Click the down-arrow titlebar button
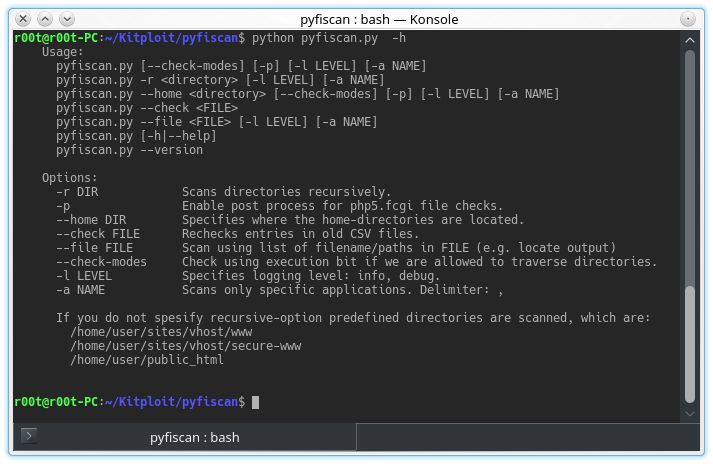This screenshot has height=464, width=713. (x=67, y=19)
